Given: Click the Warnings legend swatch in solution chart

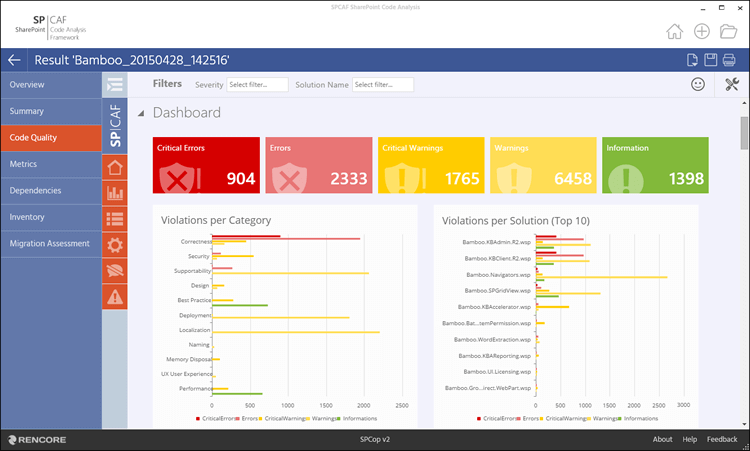Looking at the screenshot, I should [589, 418].
